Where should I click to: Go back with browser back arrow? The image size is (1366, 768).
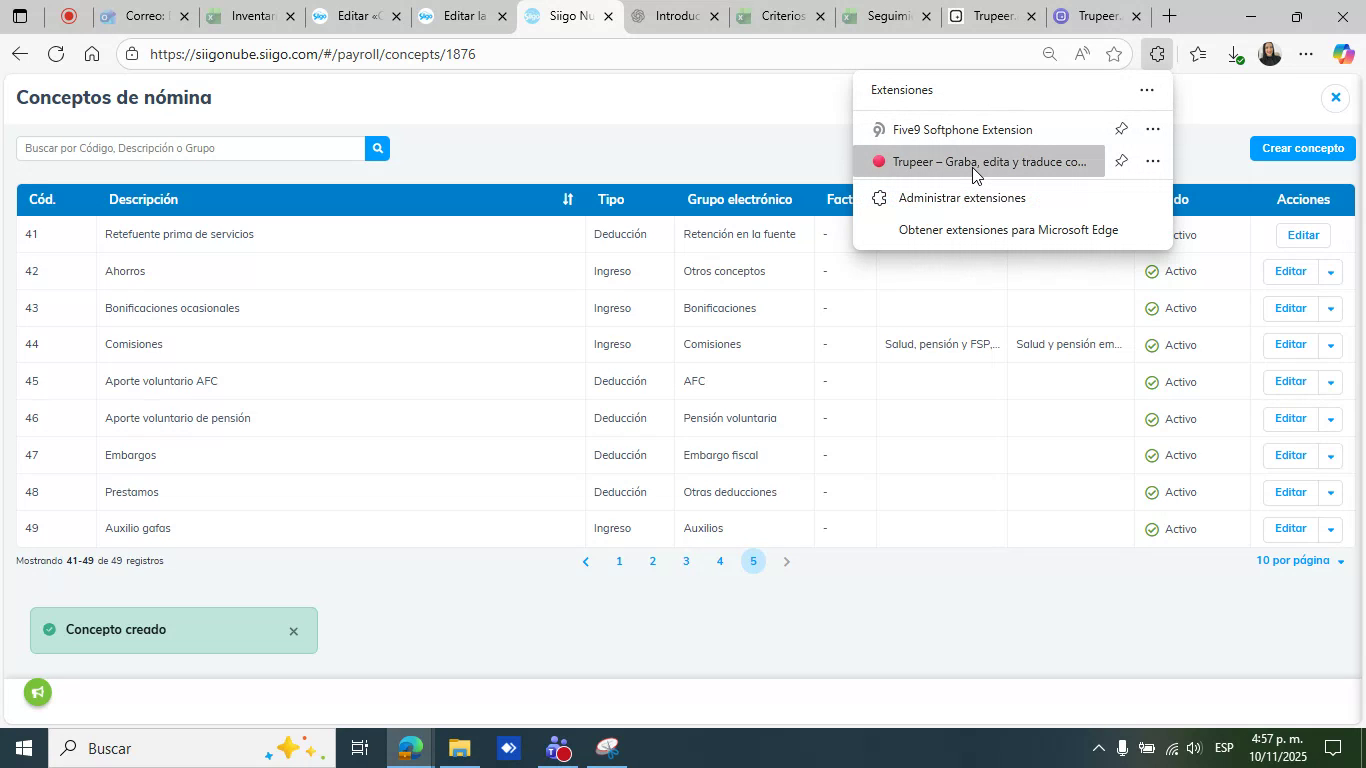click(19, 54)
